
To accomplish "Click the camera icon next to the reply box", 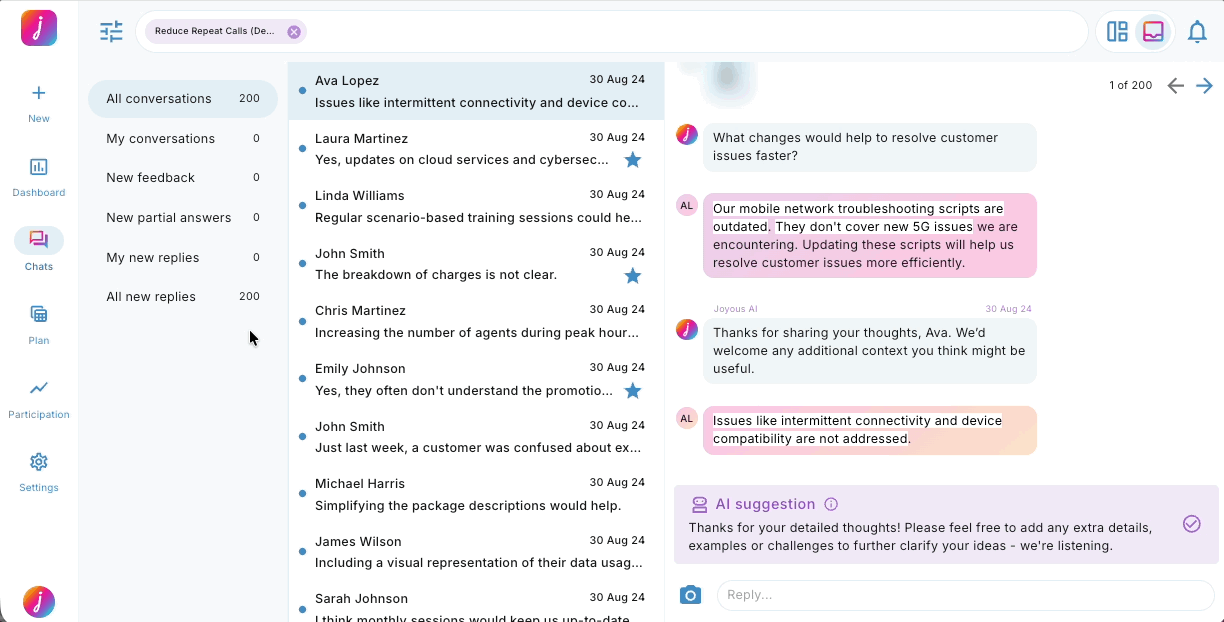I will (690, 595).
